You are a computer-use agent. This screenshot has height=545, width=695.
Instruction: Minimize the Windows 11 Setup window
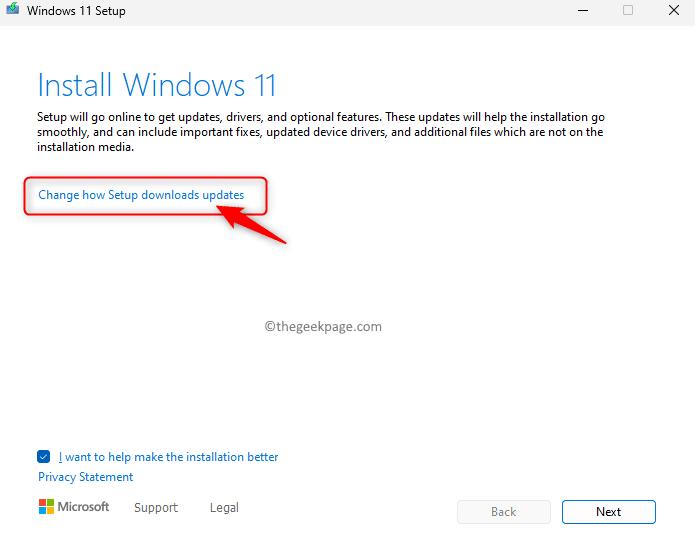tap(583, 10)
